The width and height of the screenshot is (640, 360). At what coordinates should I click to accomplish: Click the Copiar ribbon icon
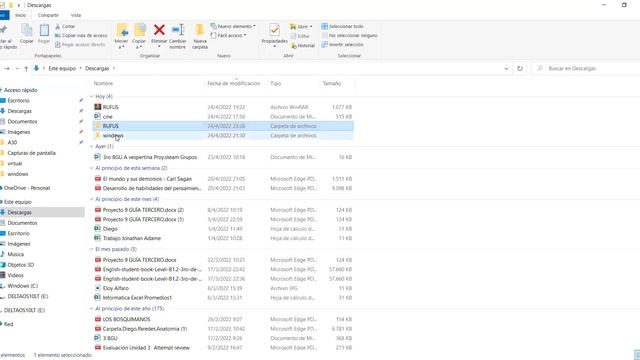point(27,33)
